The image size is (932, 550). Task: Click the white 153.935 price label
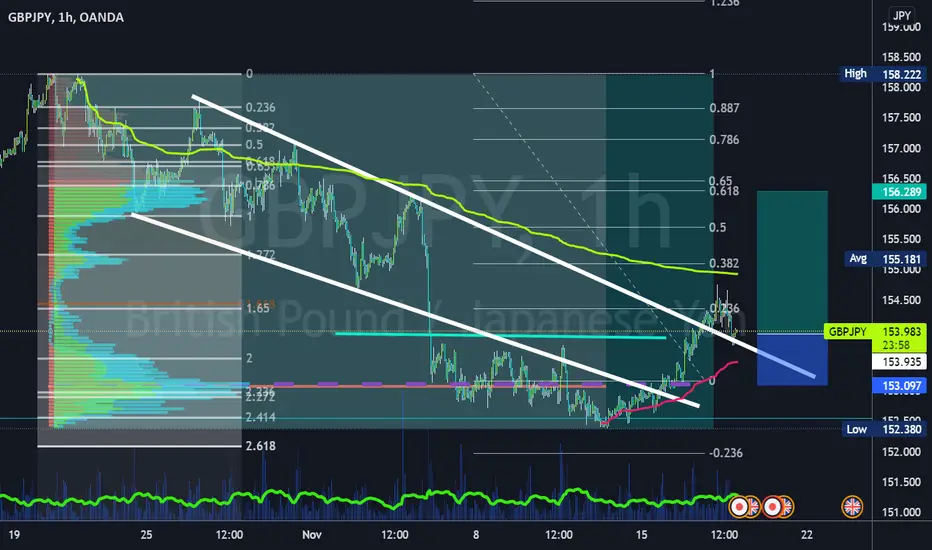pyautogui.click(x=899, y=362)
